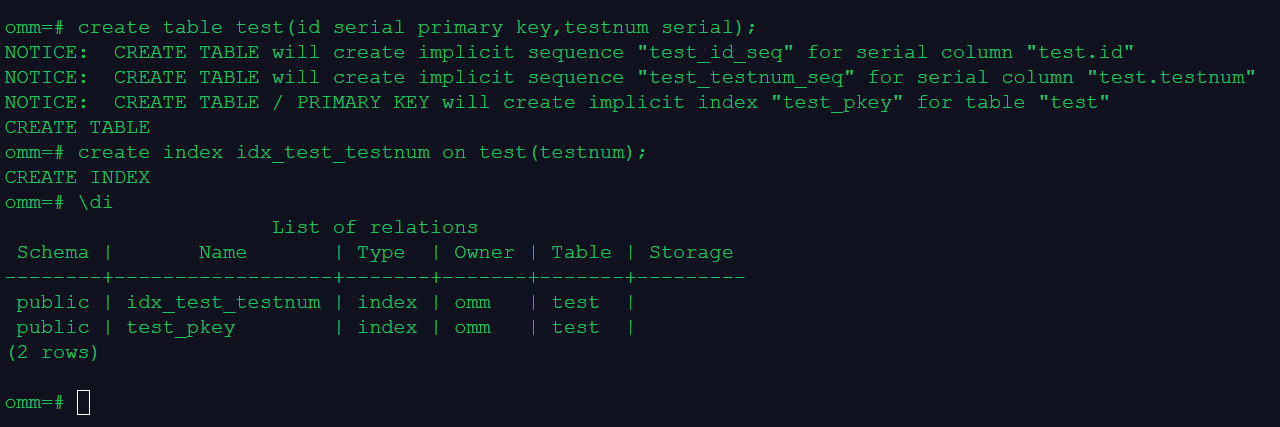Select idx_test_testnum in the relations list row
The image size is (1280, 427).
point(223,302)
